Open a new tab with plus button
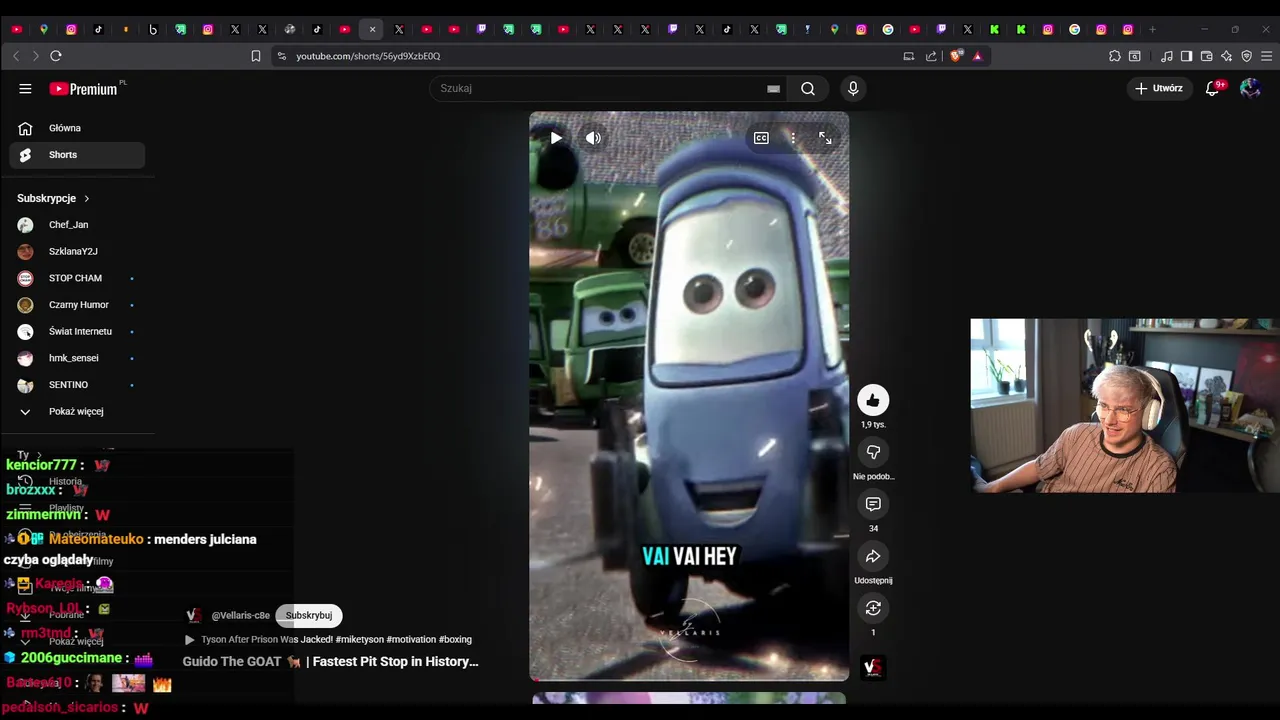 (x=1152, y=30)
